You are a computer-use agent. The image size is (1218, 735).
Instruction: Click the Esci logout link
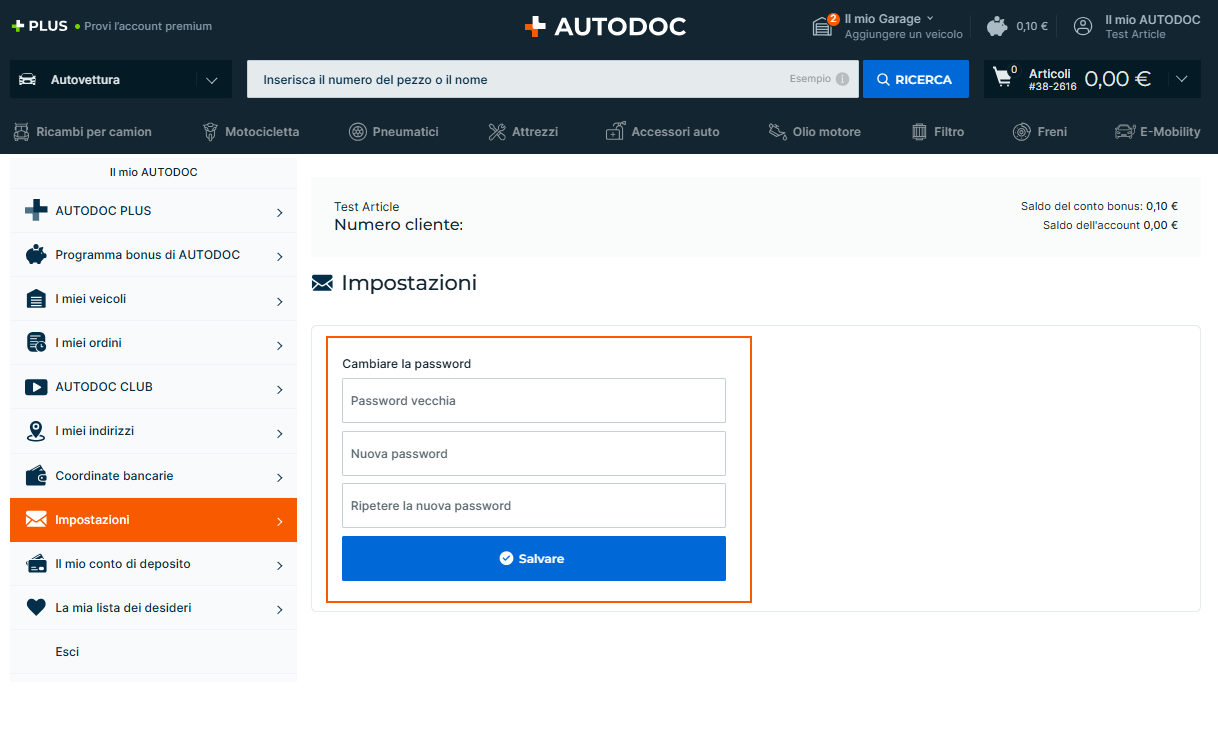67,652
